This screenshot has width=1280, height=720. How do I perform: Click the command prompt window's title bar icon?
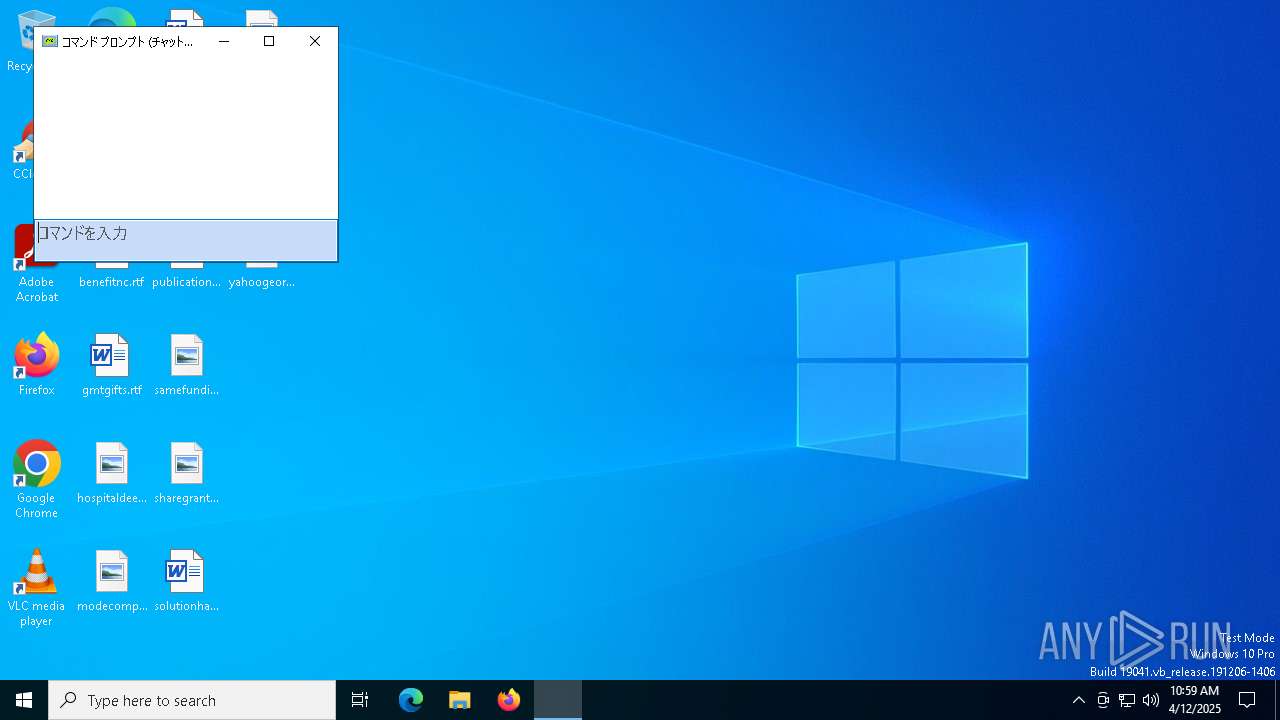pos(50,41)
